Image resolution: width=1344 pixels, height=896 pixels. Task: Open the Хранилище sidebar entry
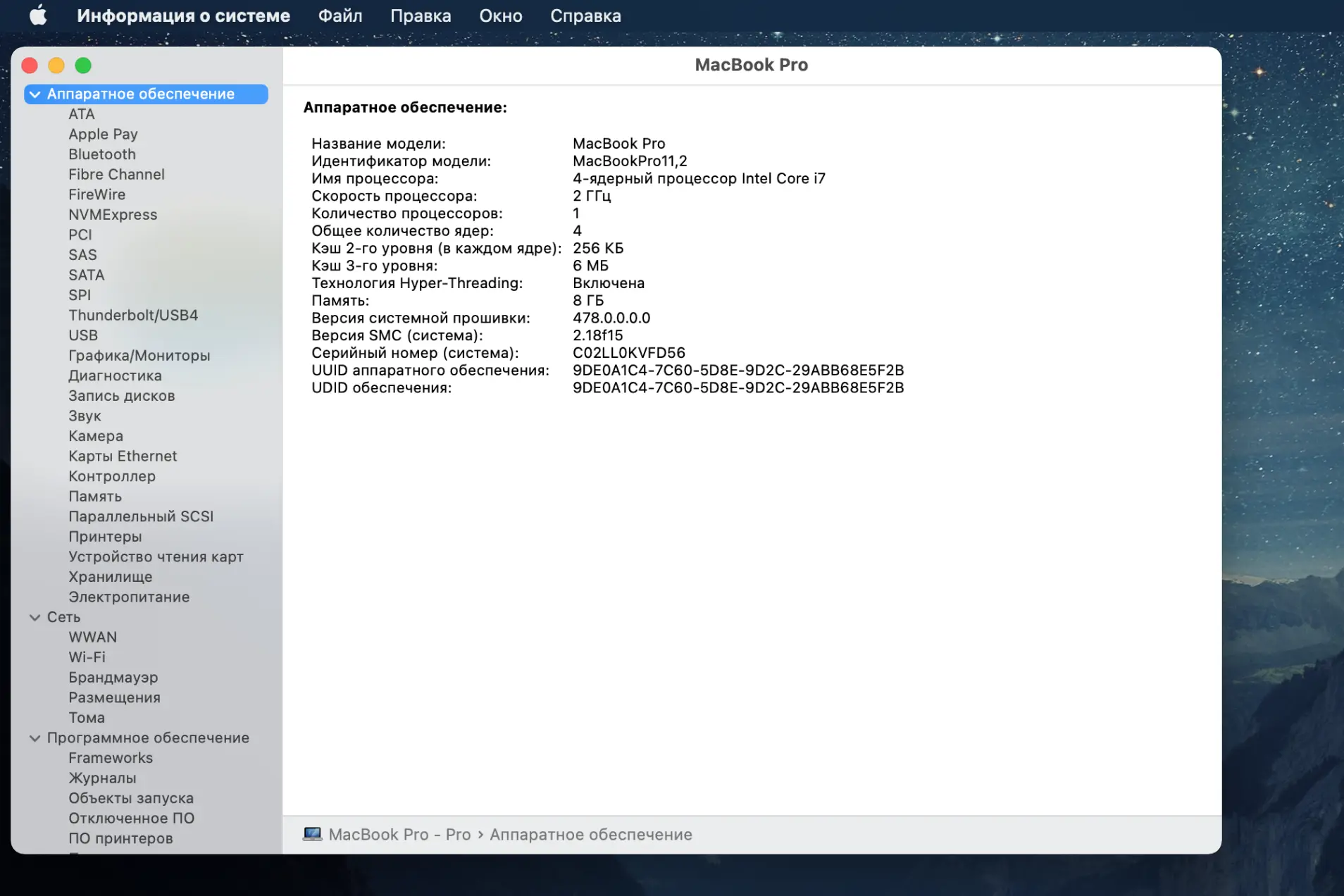110,577
